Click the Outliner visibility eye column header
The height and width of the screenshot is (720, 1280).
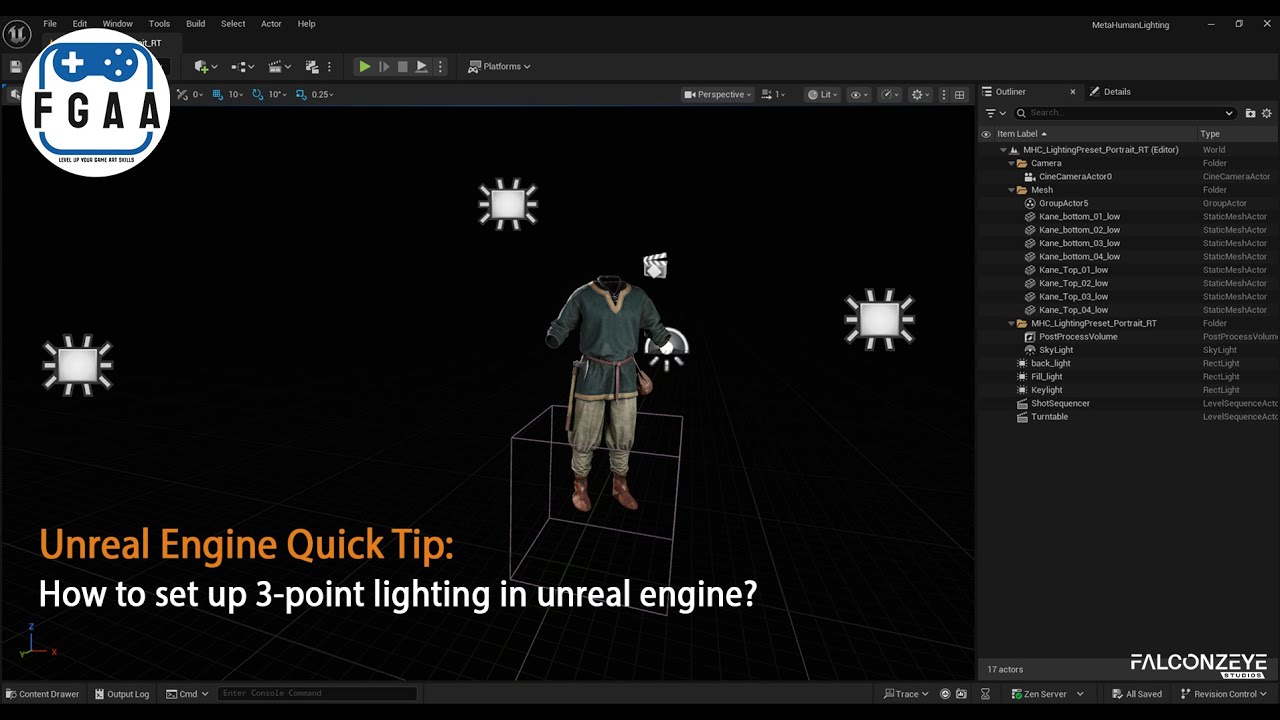[986, 134]
